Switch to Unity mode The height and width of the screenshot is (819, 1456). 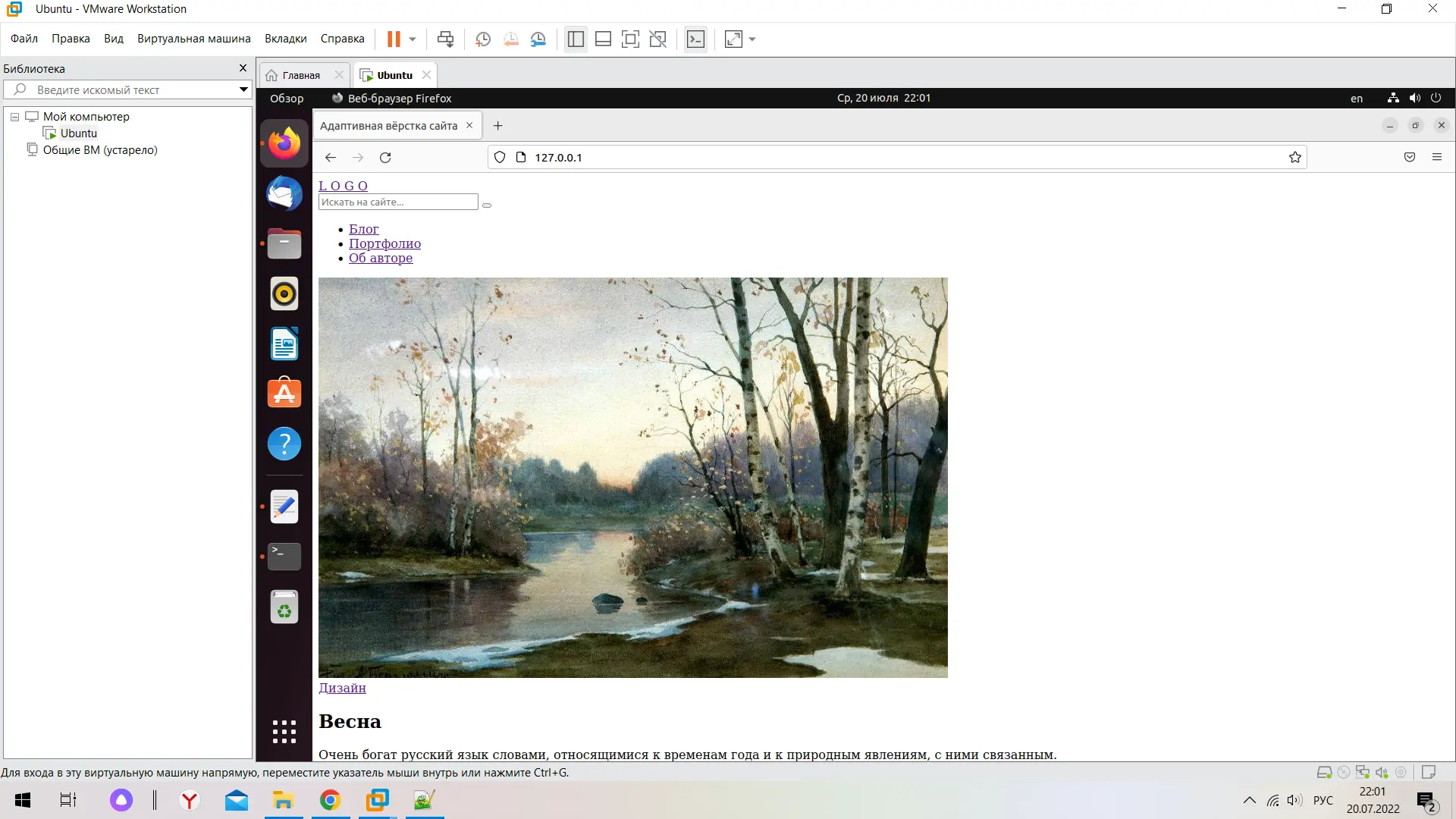click(658, 39)
